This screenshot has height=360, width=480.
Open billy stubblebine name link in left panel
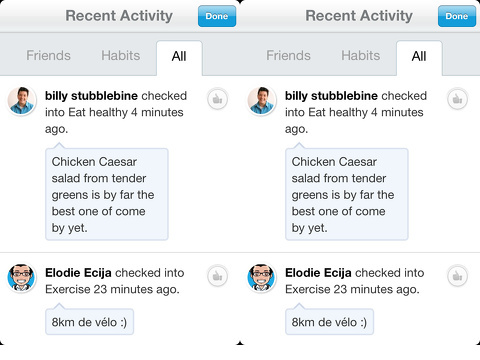pyautogui.click(x=91, y=96)
